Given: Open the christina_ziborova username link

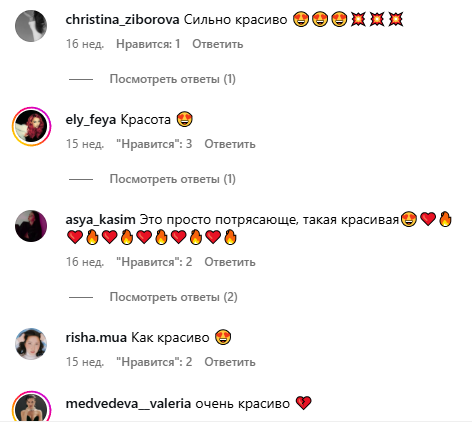Looking at the screenshot, I should tap(122, 20).
